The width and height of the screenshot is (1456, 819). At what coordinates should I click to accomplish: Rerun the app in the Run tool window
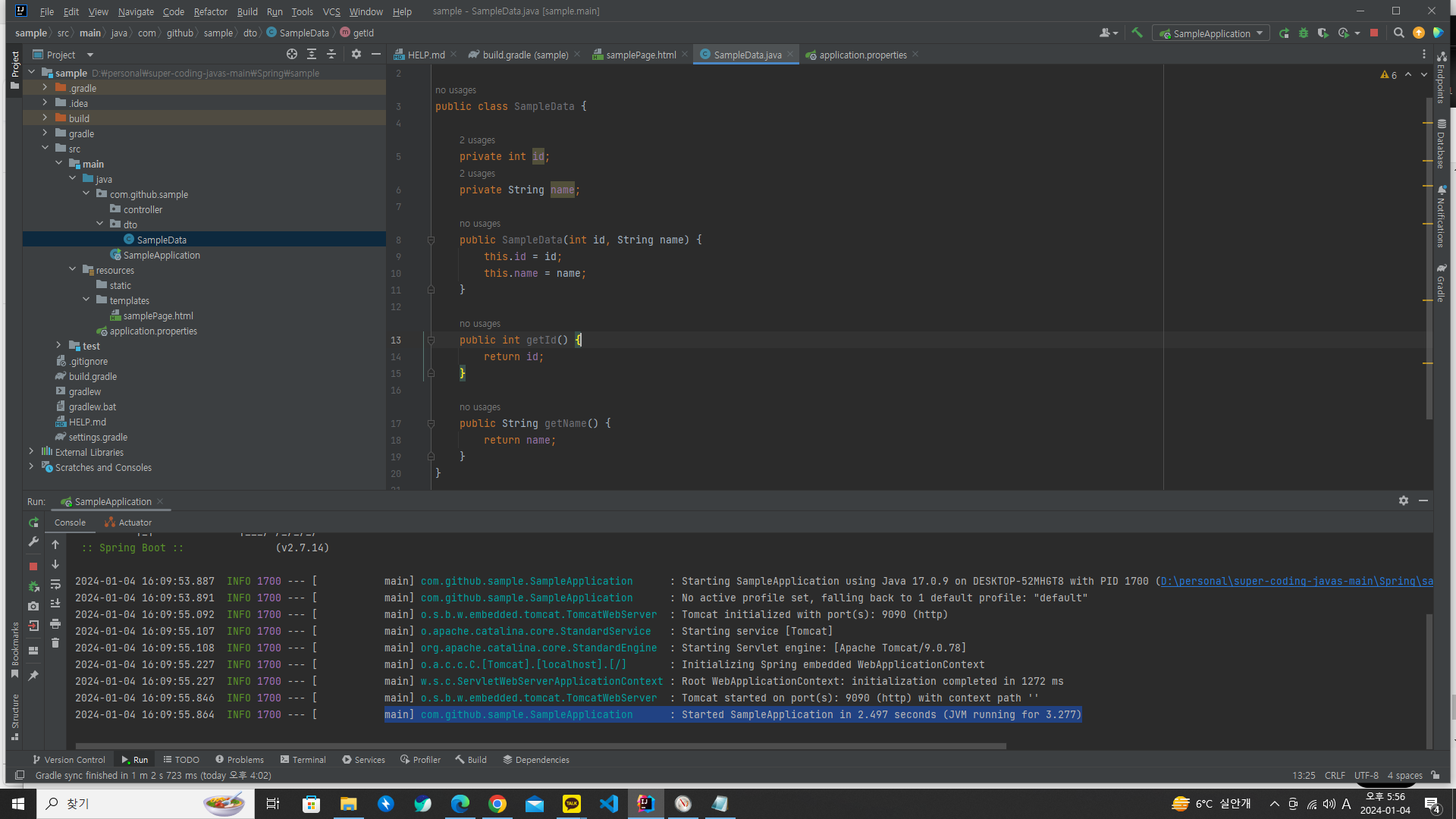33,522
